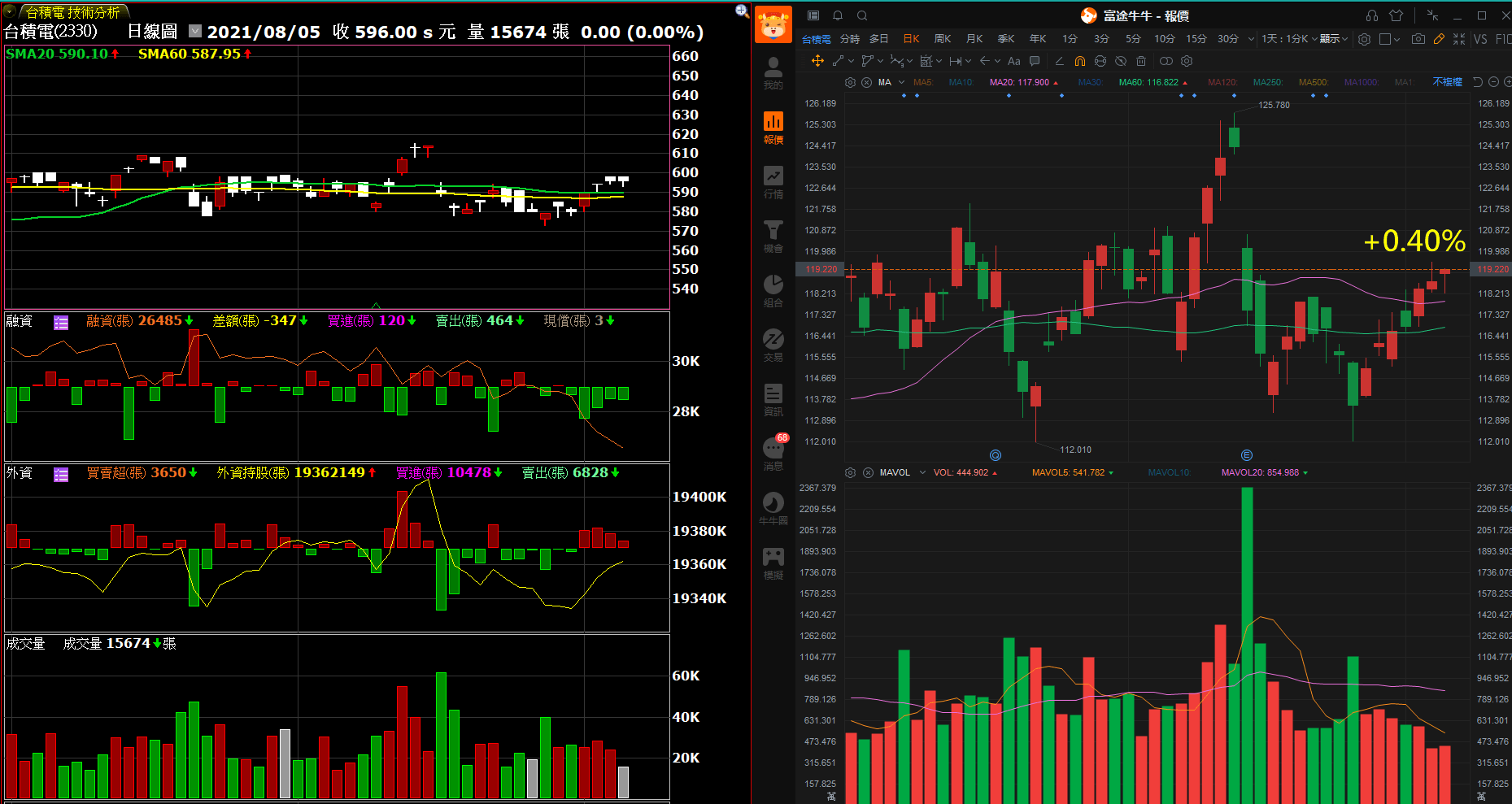
Task: Open skin theme shirt icon
Action: tap(1396, 15)
